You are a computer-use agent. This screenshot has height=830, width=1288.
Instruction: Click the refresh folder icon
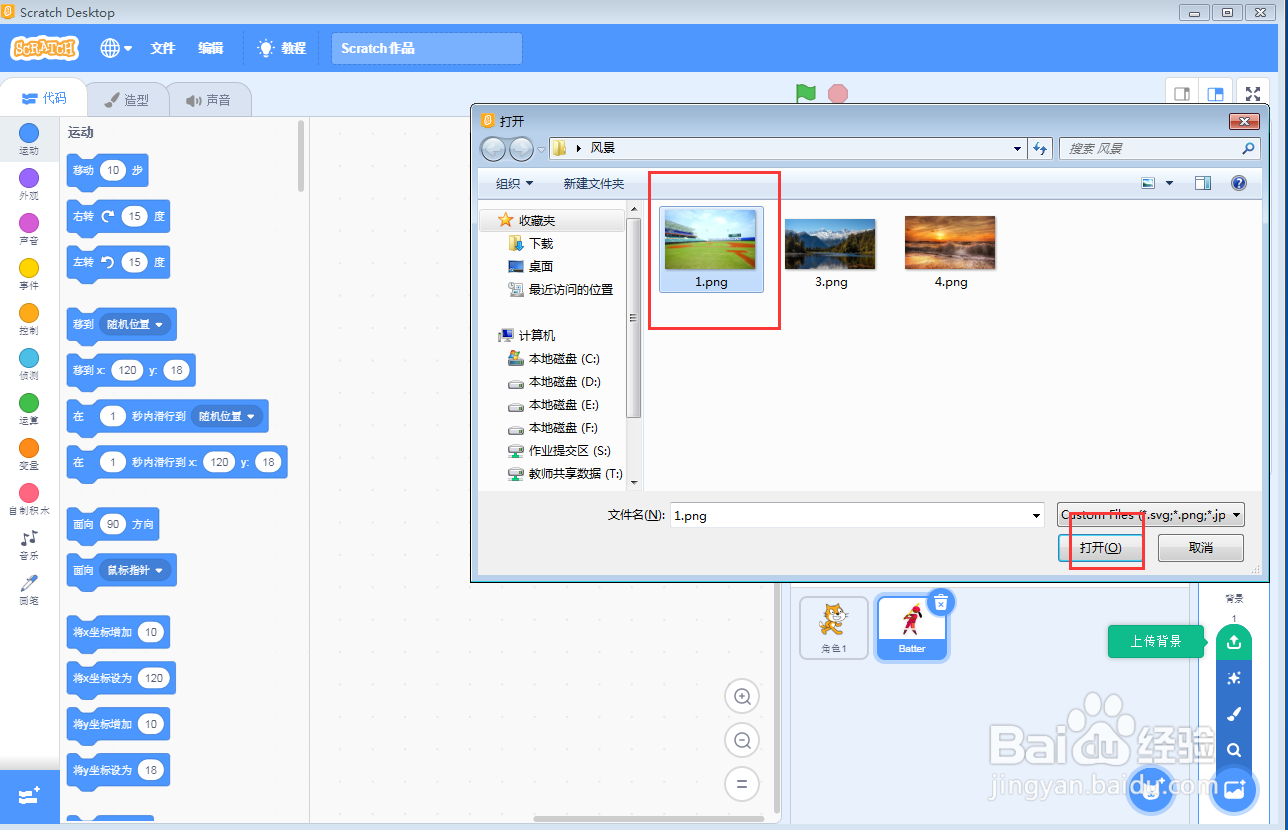1040,148
